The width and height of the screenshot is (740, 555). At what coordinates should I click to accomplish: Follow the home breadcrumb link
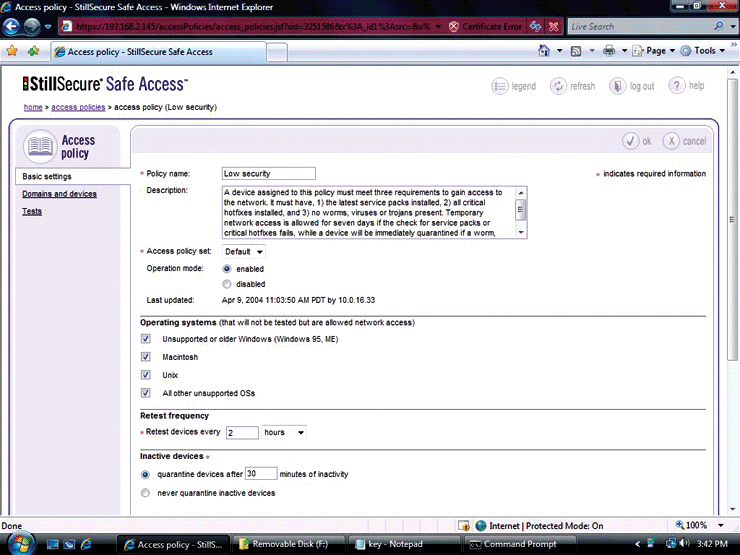[x=33, y=107]
